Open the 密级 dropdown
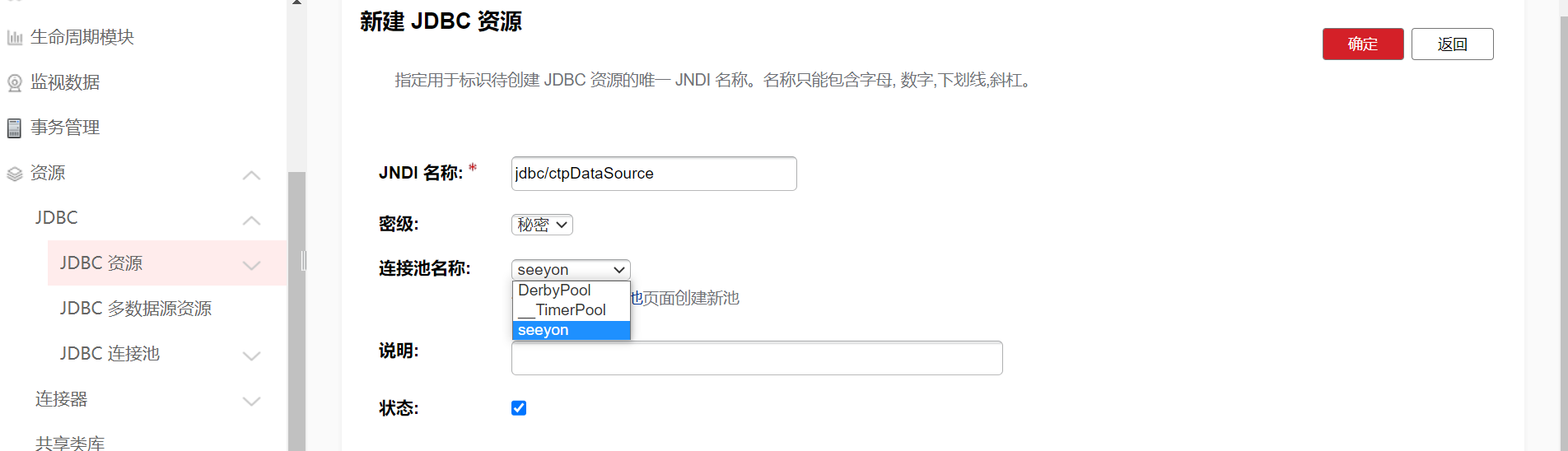Image resolution: width=1568 pixels, height=451 pixels. click(542, 225)
